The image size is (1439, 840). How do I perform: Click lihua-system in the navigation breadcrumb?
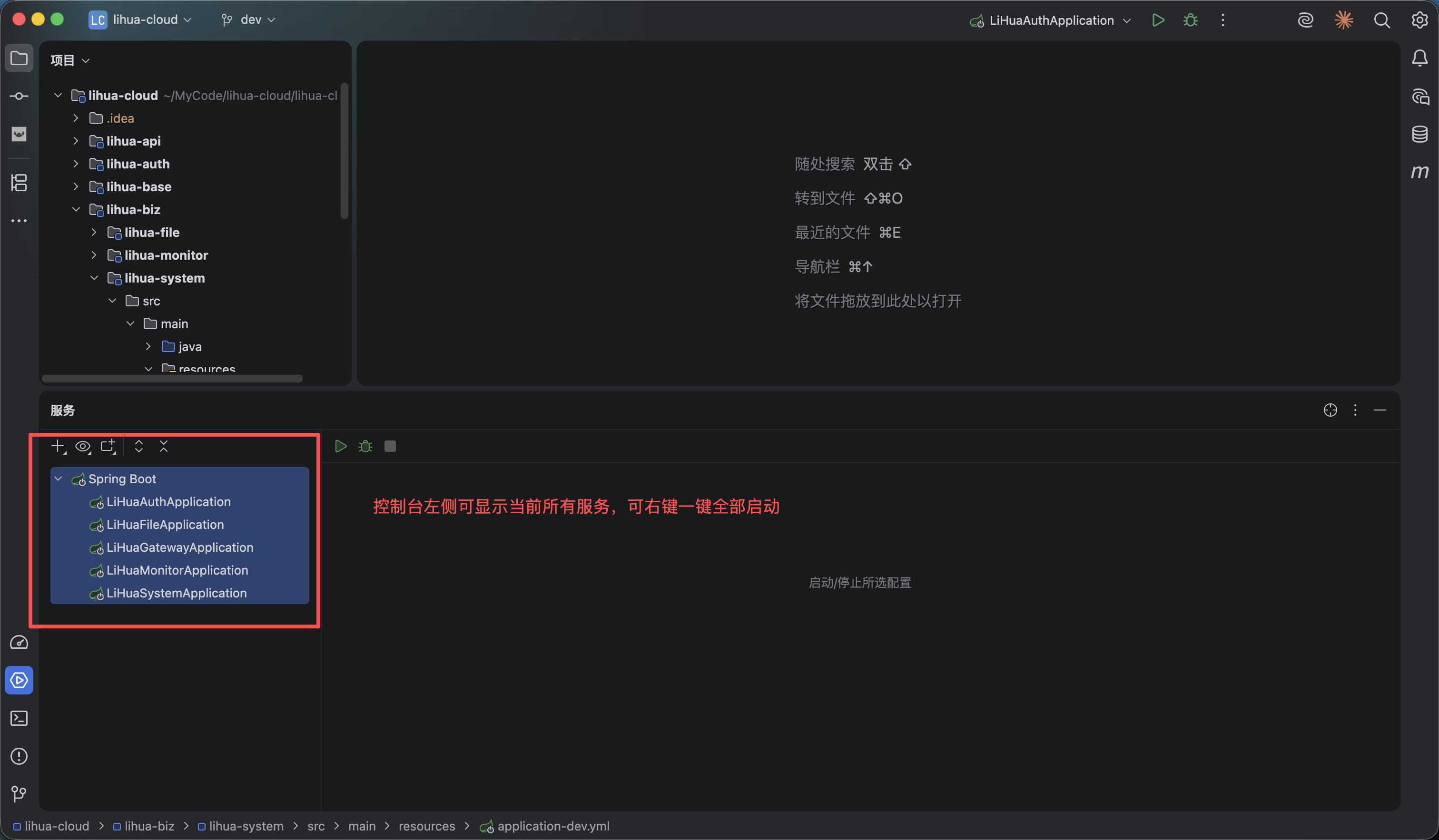coord(240,826)
